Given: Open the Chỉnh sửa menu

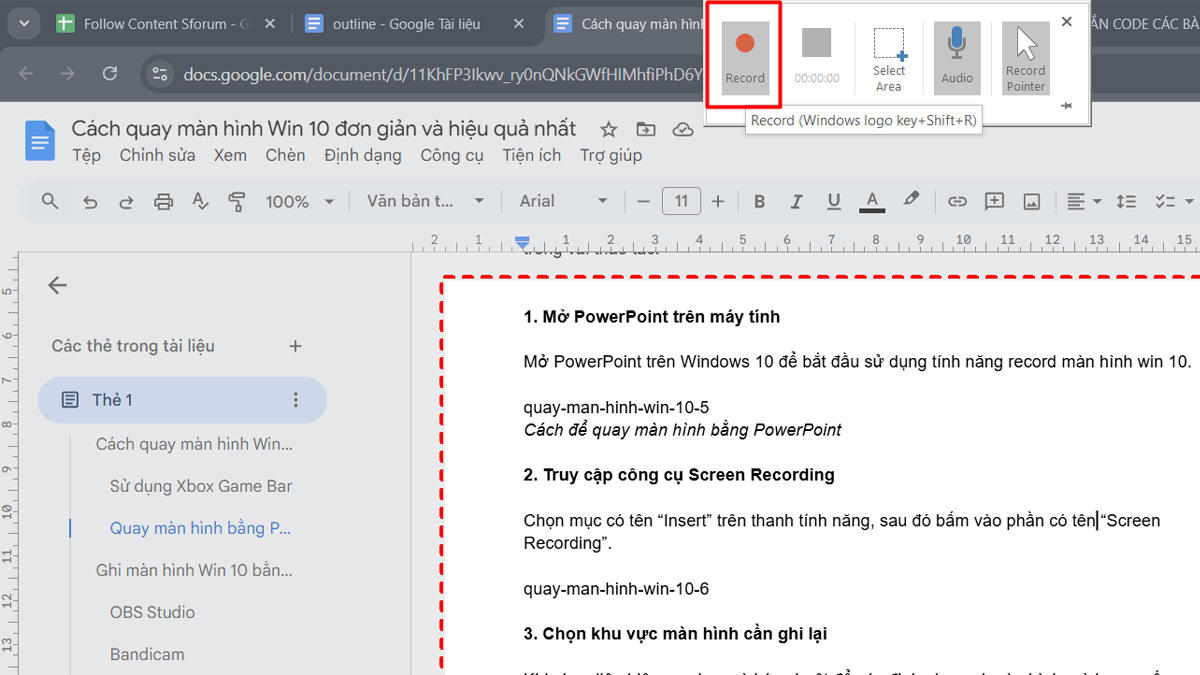Looking at the screenshot, I should pos(157,155).
